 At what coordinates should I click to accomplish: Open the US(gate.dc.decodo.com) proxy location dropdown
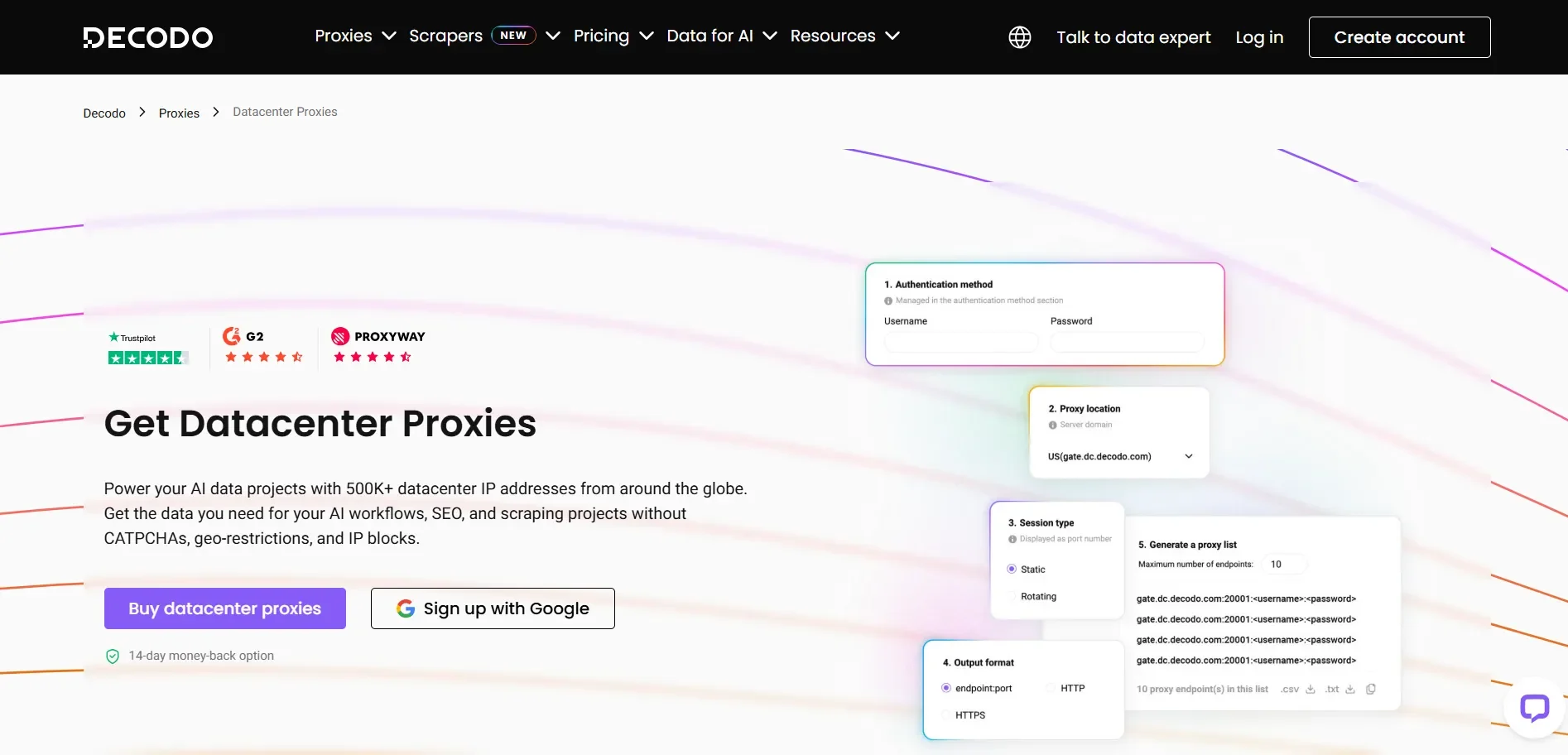[x=1119, y=457]
